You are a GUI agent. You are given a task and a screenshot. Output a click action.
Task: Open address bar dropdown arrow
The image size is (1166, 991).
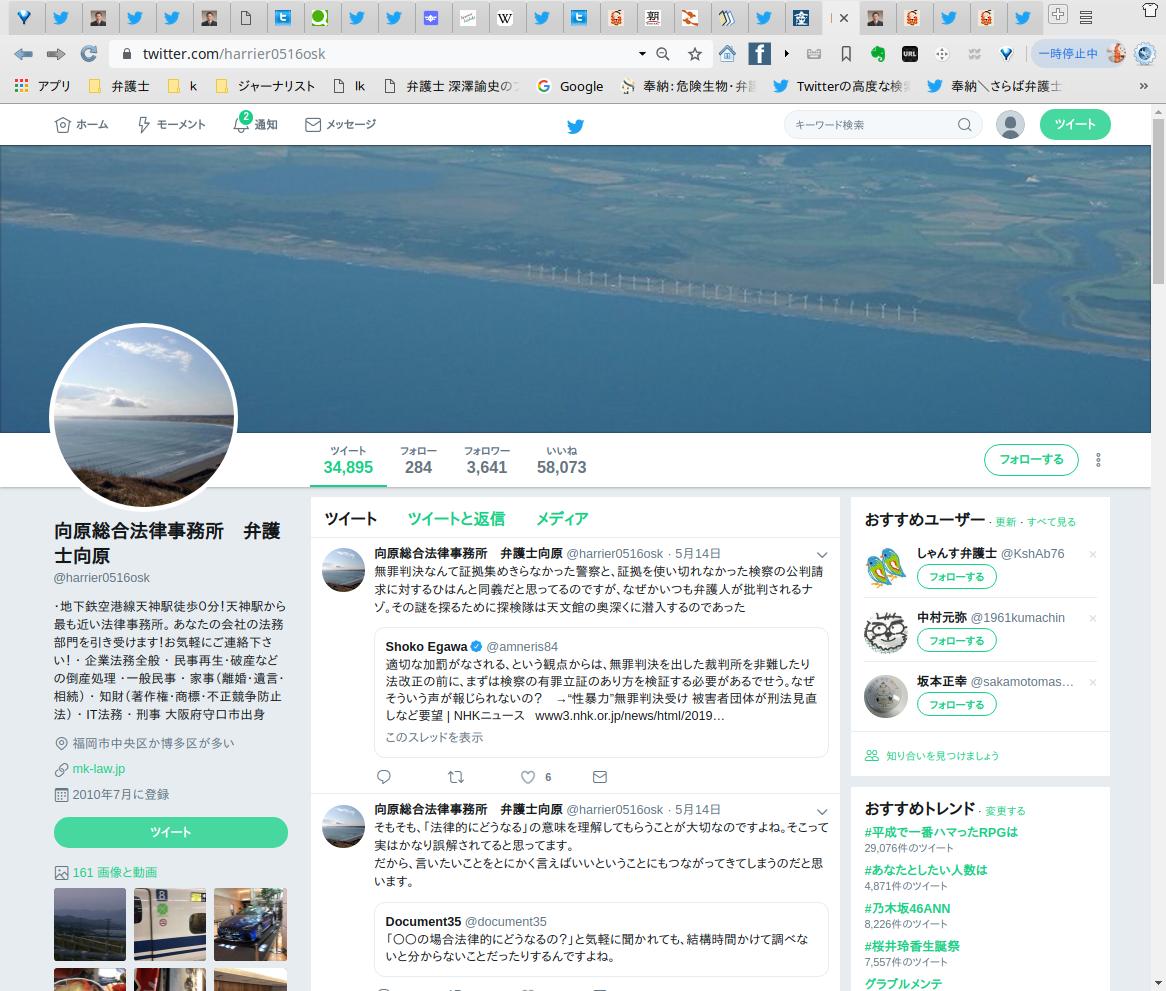coord(642,54)
